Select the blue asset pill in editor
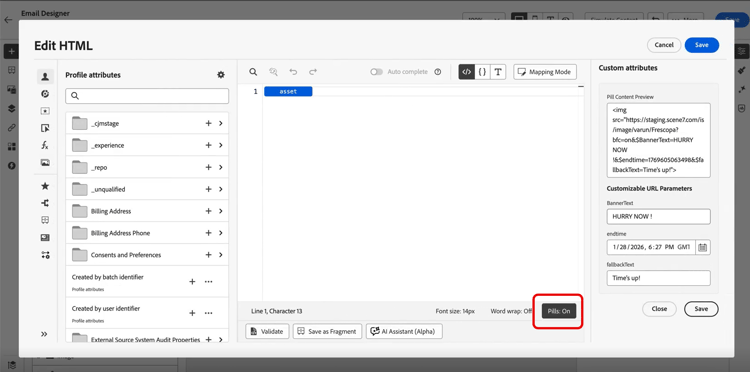Viewport: 750px width, 372px height. point(288,91)
